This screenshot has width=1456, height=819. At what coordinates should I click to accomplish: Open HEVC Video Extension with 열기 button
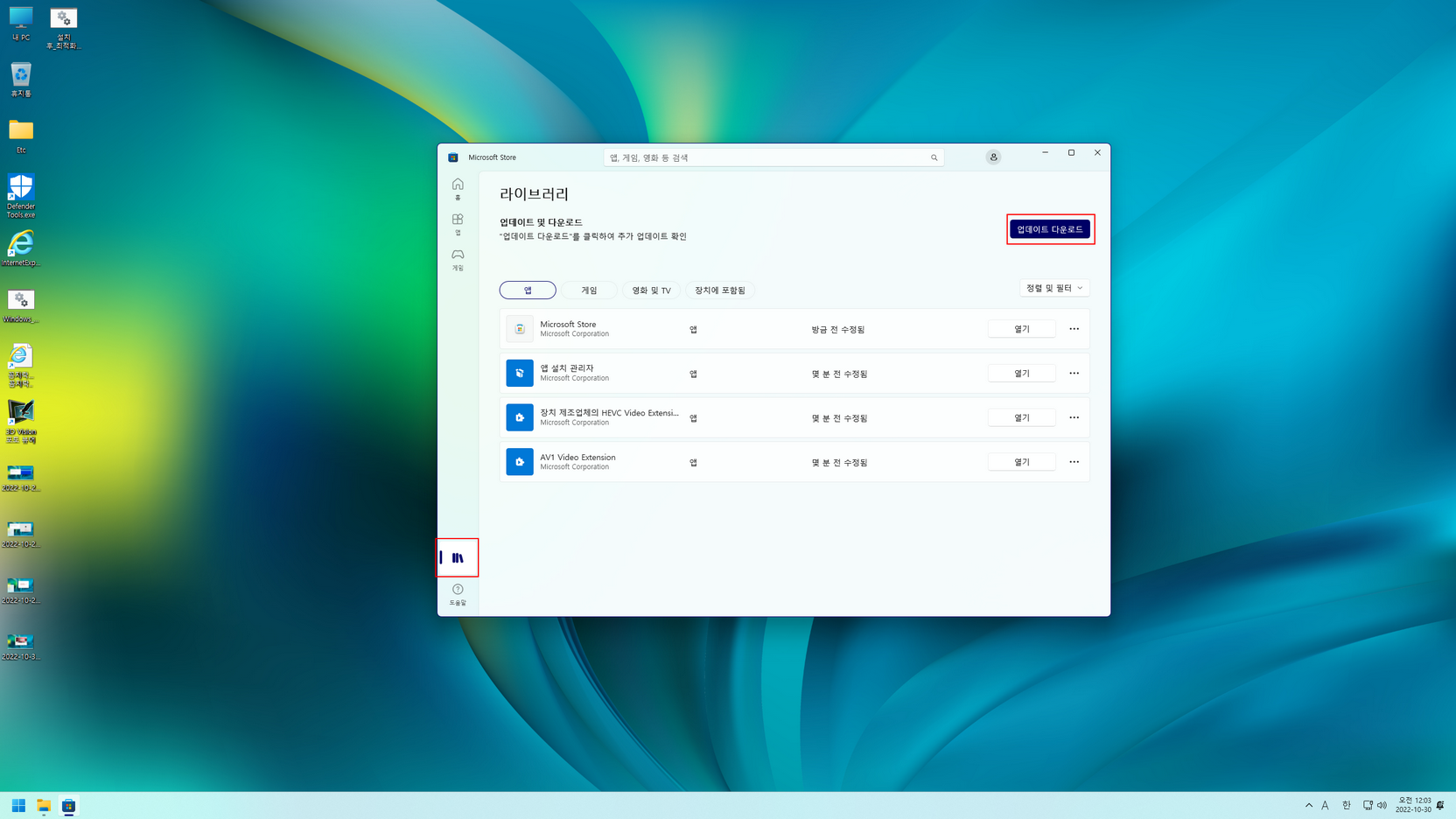(x=1022, y=417)
